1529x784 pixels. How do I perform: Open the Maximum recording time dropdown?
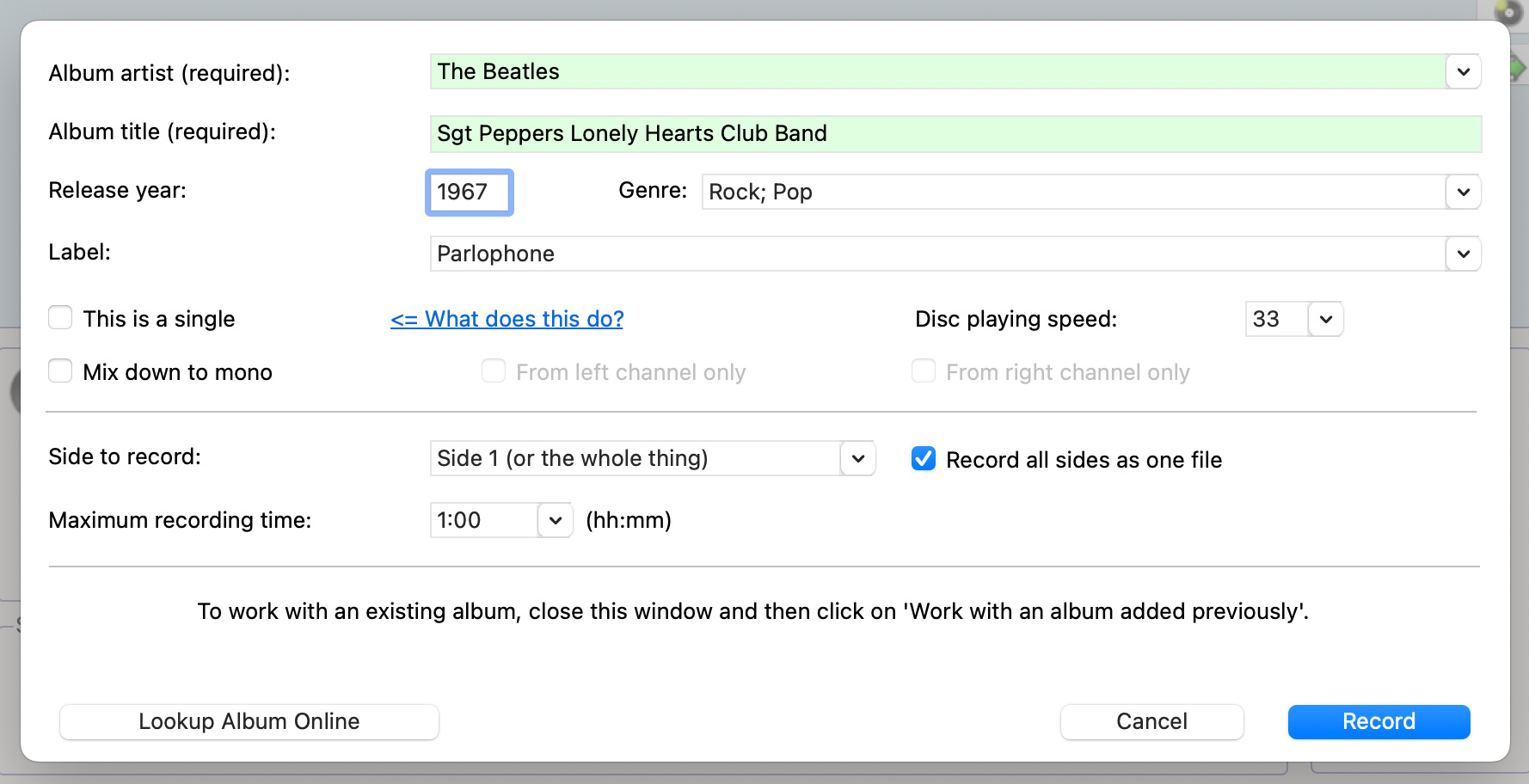(x=556, y=520)
